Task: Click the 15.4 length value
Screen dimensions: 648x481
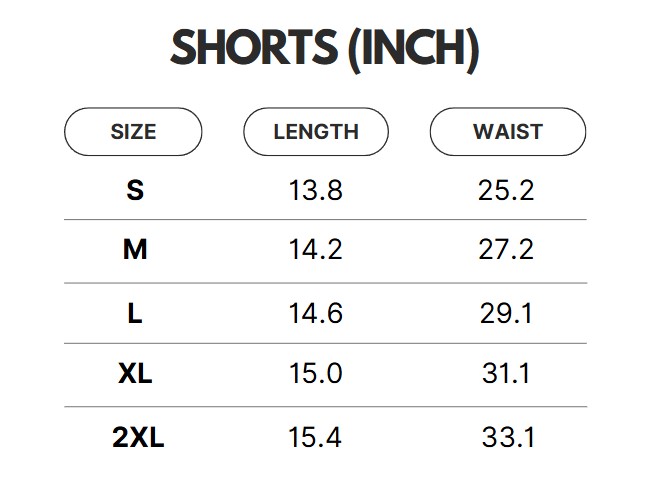Action: (x=316, y=437)
